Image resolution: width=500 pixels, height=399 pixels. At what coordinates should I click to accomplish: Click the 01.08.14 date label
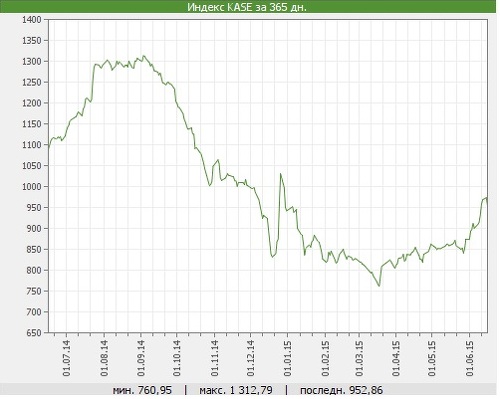pos(104,358)
